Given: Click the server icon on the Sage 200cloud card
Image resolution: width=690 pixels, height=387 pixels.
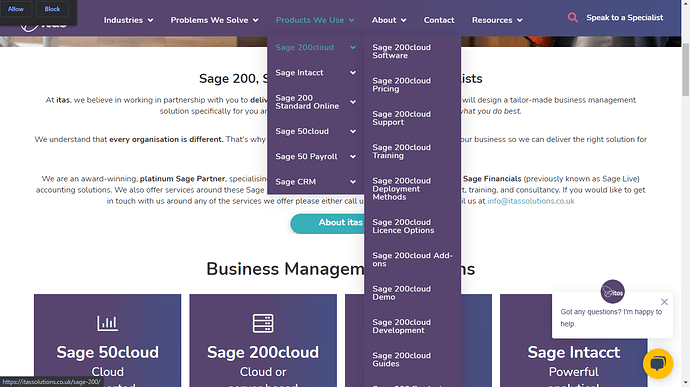Looking at the screenshot, I should coord(263,323).
